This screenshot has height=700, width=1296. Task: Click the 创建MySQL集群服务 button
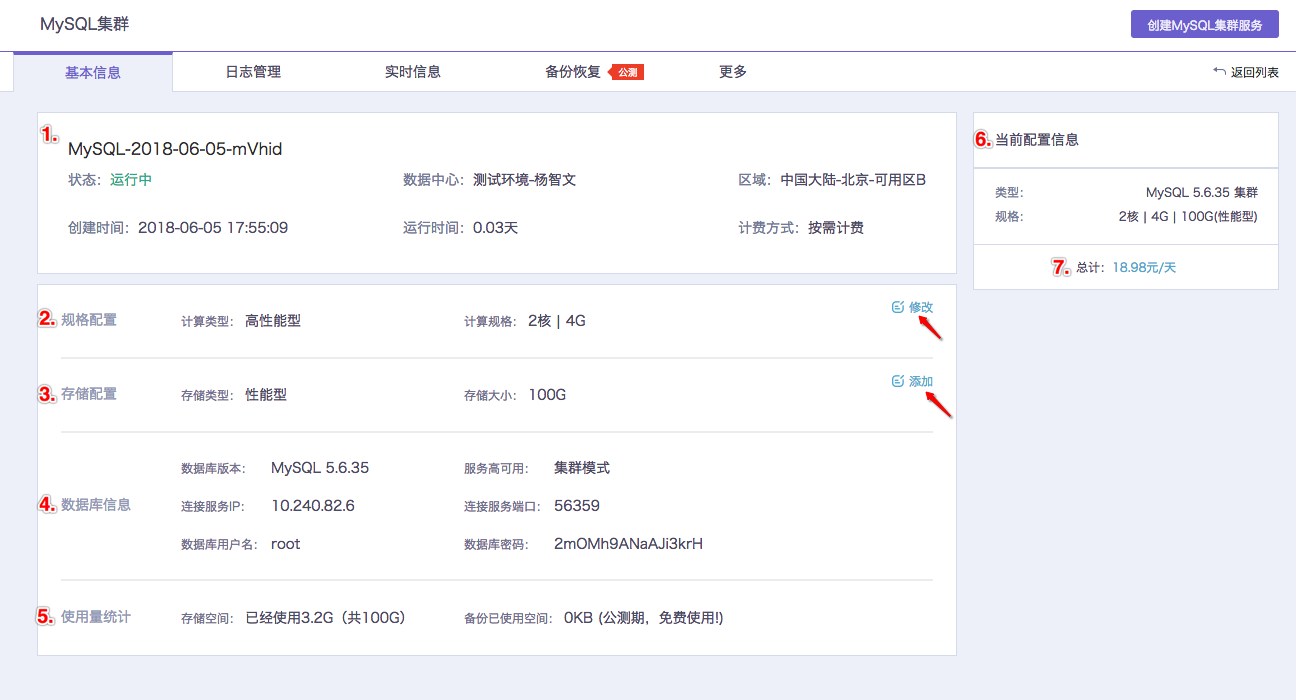[1205, 24]
